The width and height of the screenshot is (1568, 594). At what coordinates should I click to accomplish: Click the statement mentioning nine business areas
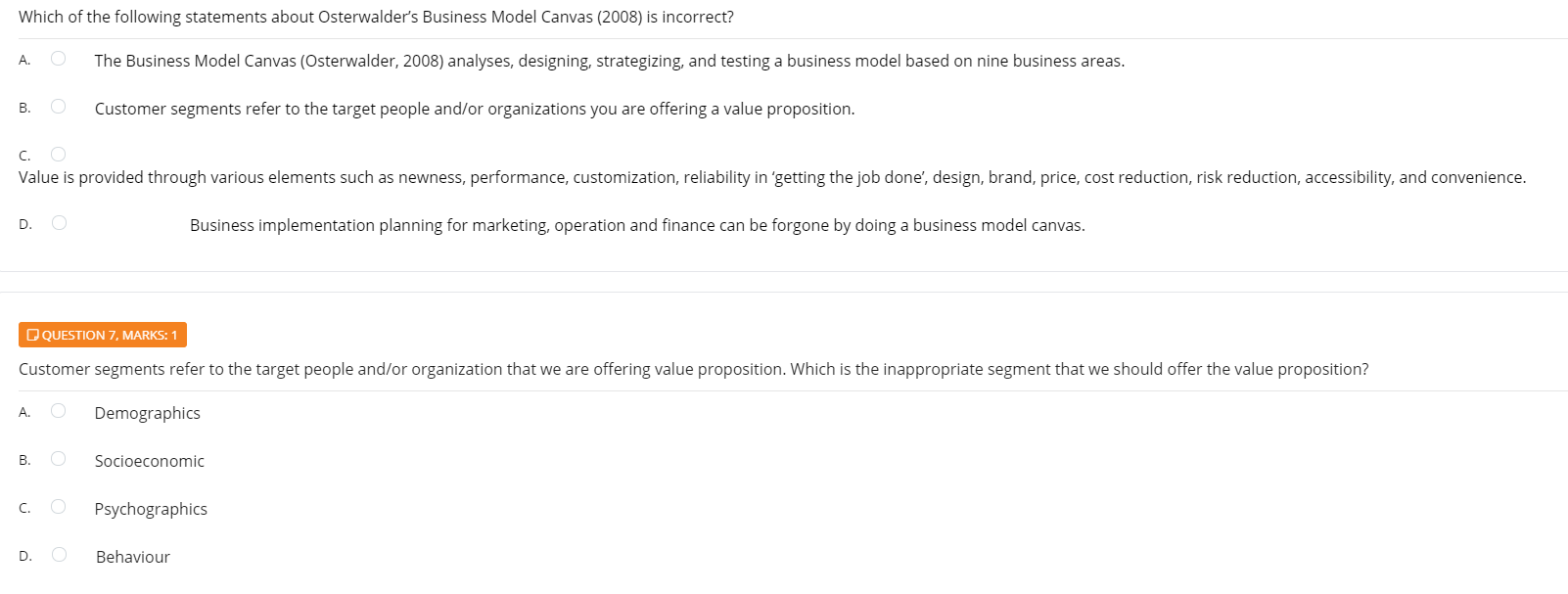[609, 61]
